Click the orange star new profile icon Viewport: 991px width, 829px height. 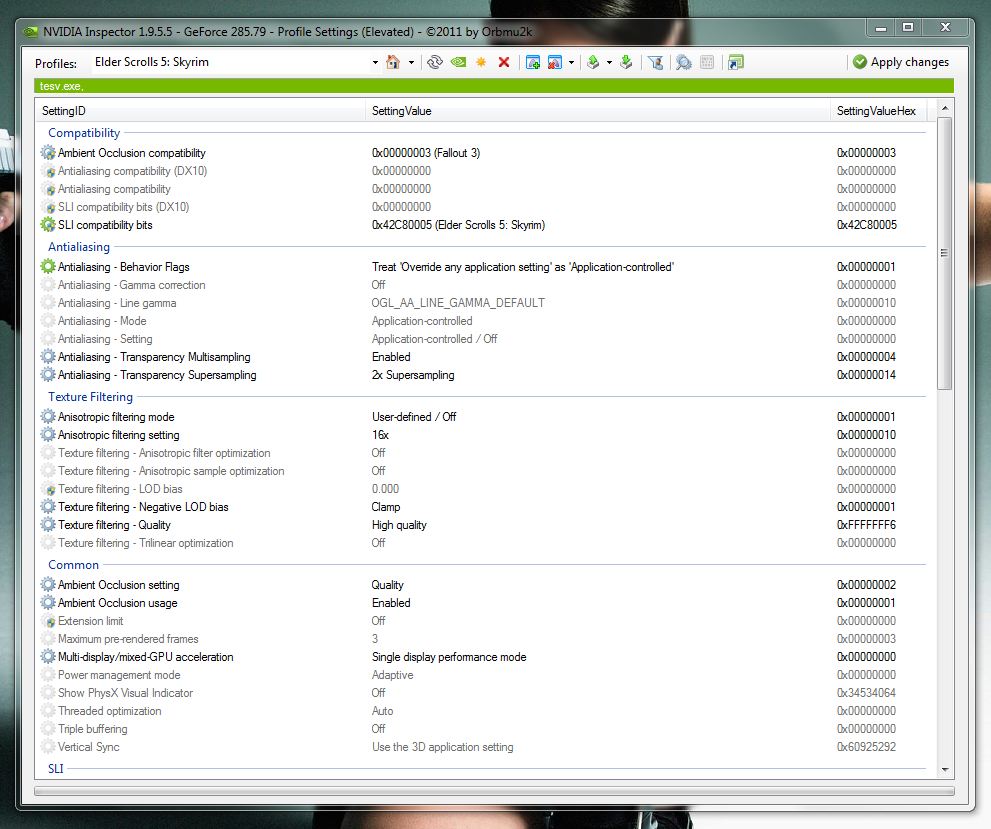[481, 62]
